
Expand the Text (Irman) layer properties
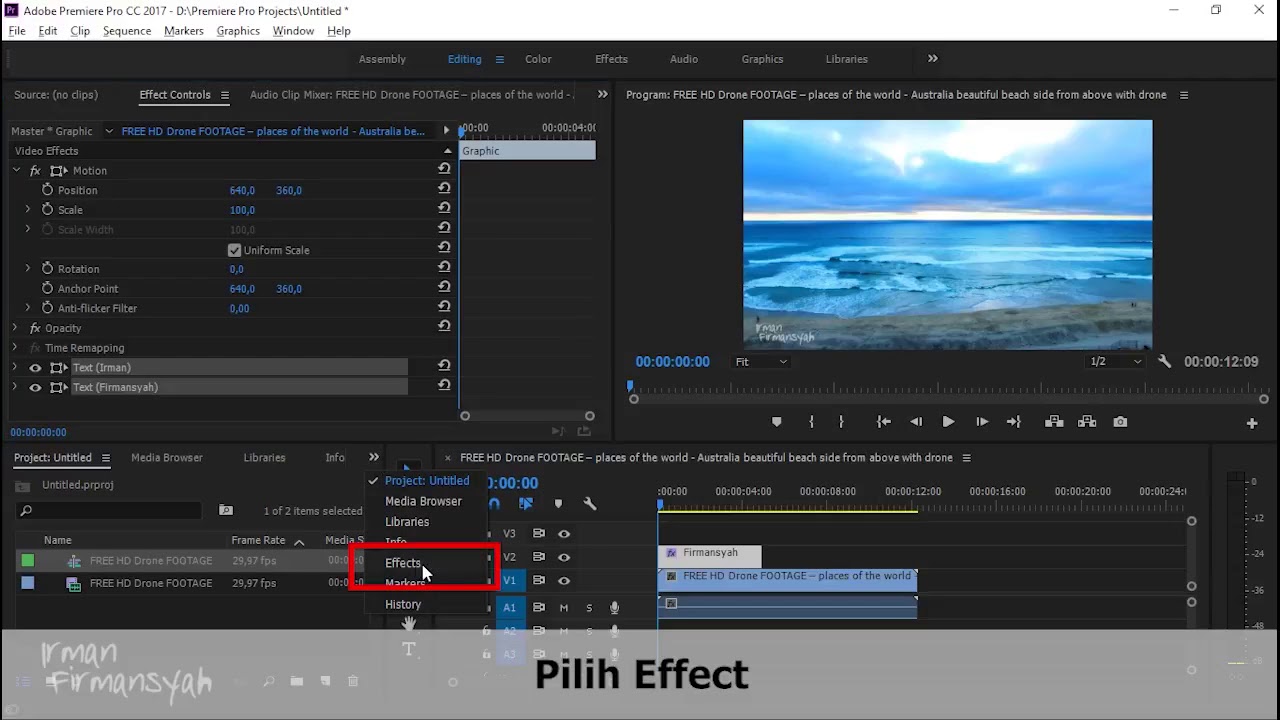pyautogui.click(x=15, y=368)
